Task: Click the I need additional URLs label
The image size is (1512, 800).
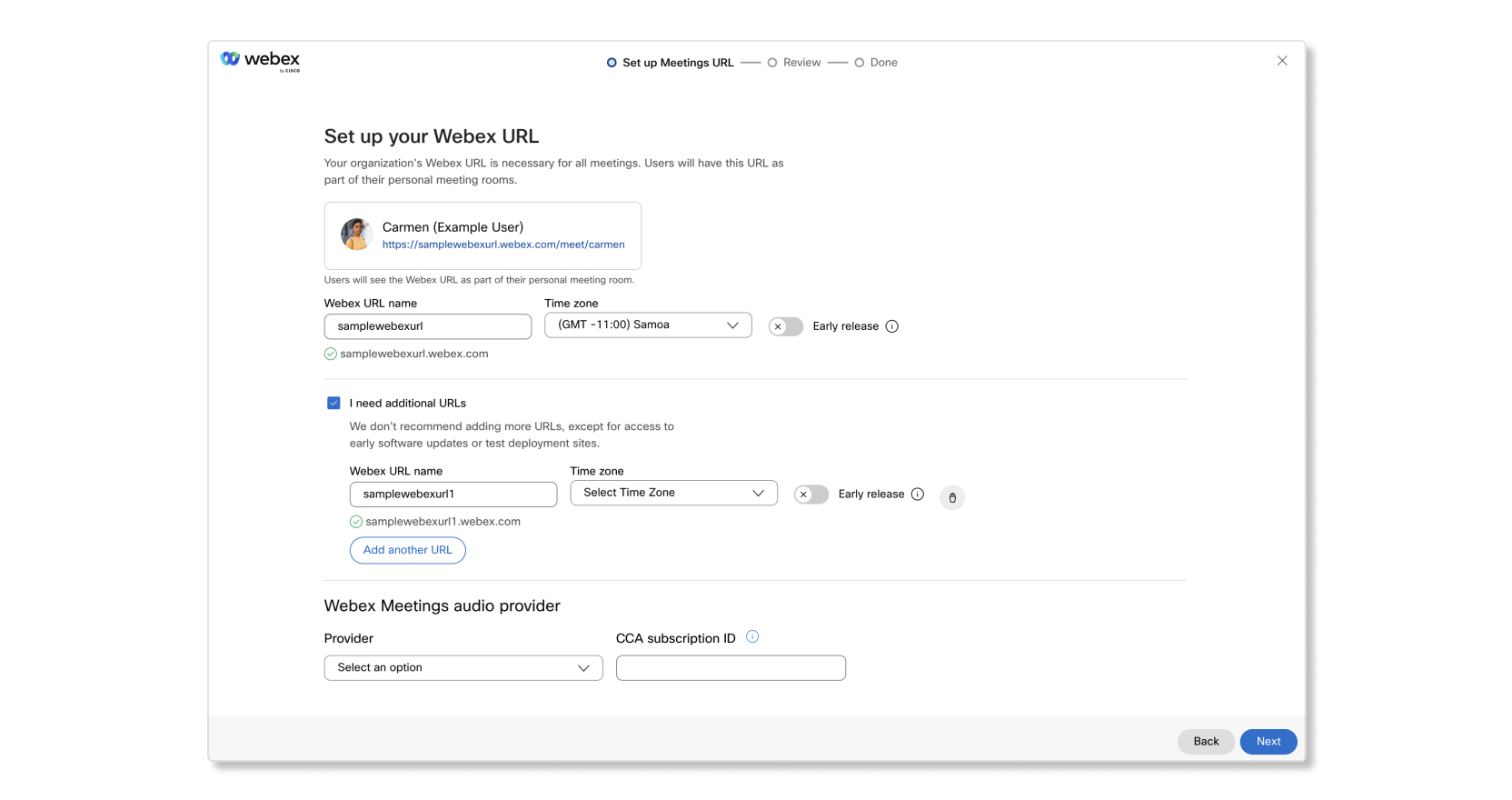Action: click(x=408, y=403)
